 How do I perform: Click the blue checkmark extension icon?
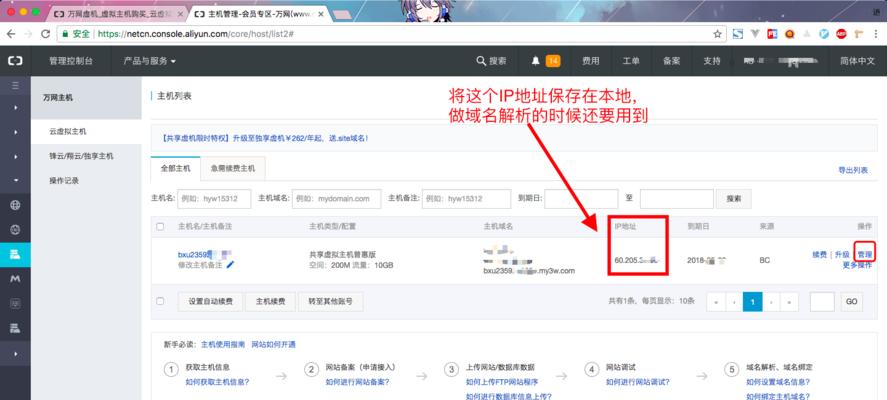pos(824,34)
